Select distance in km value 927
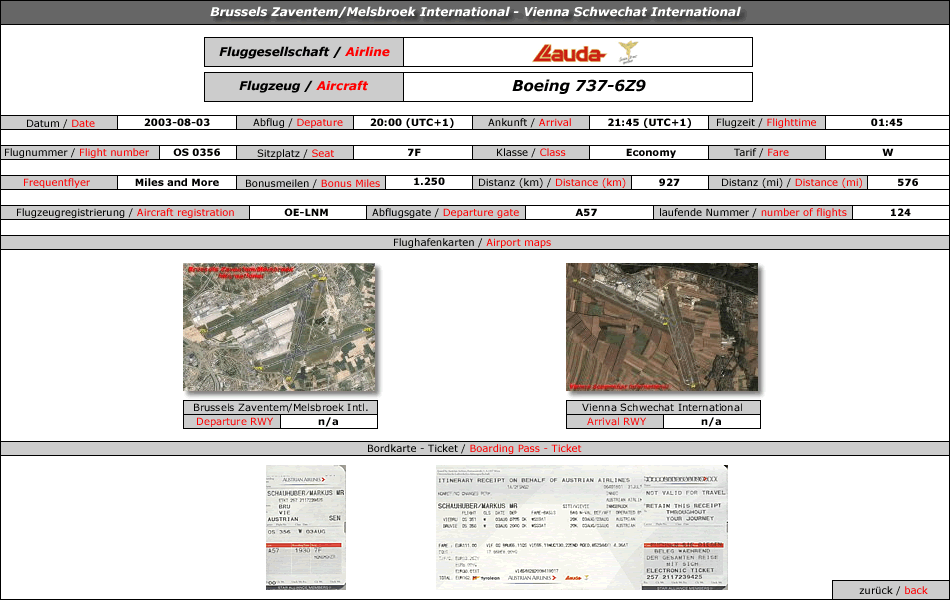The width and height of the screenshot is (950, 600). coord(669,182)
